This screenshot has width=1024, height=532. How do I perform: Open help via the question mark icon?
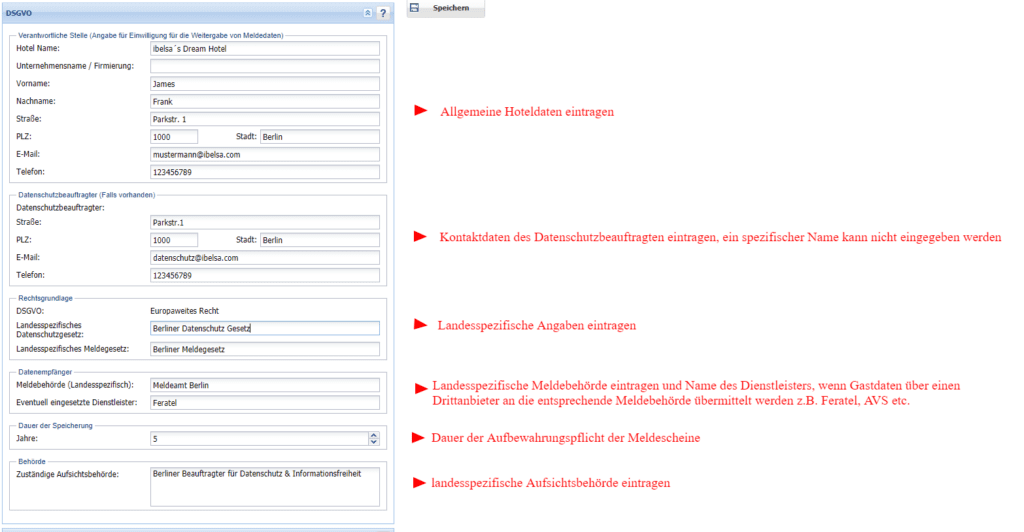point(383,12)
